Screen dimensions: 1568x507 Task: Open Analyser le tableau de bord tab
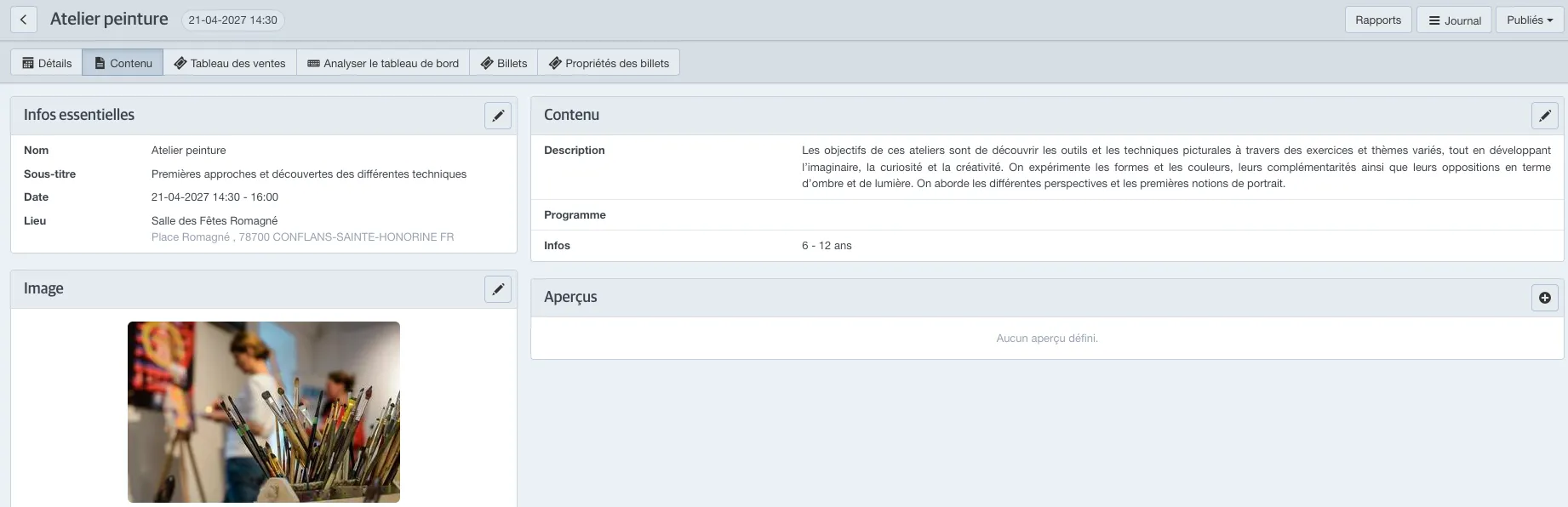tap(383, 63)
